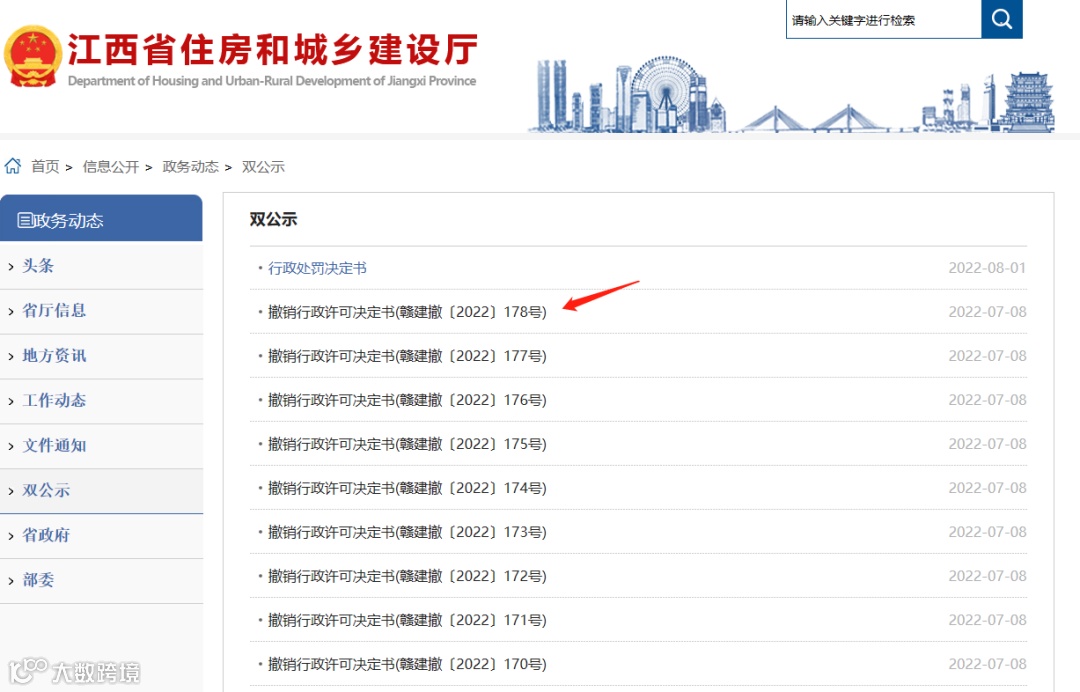This screenshot has width=1080, height=692.
Task: Select 头条 in sidebar menu
Action: click(x=38, y=266)
